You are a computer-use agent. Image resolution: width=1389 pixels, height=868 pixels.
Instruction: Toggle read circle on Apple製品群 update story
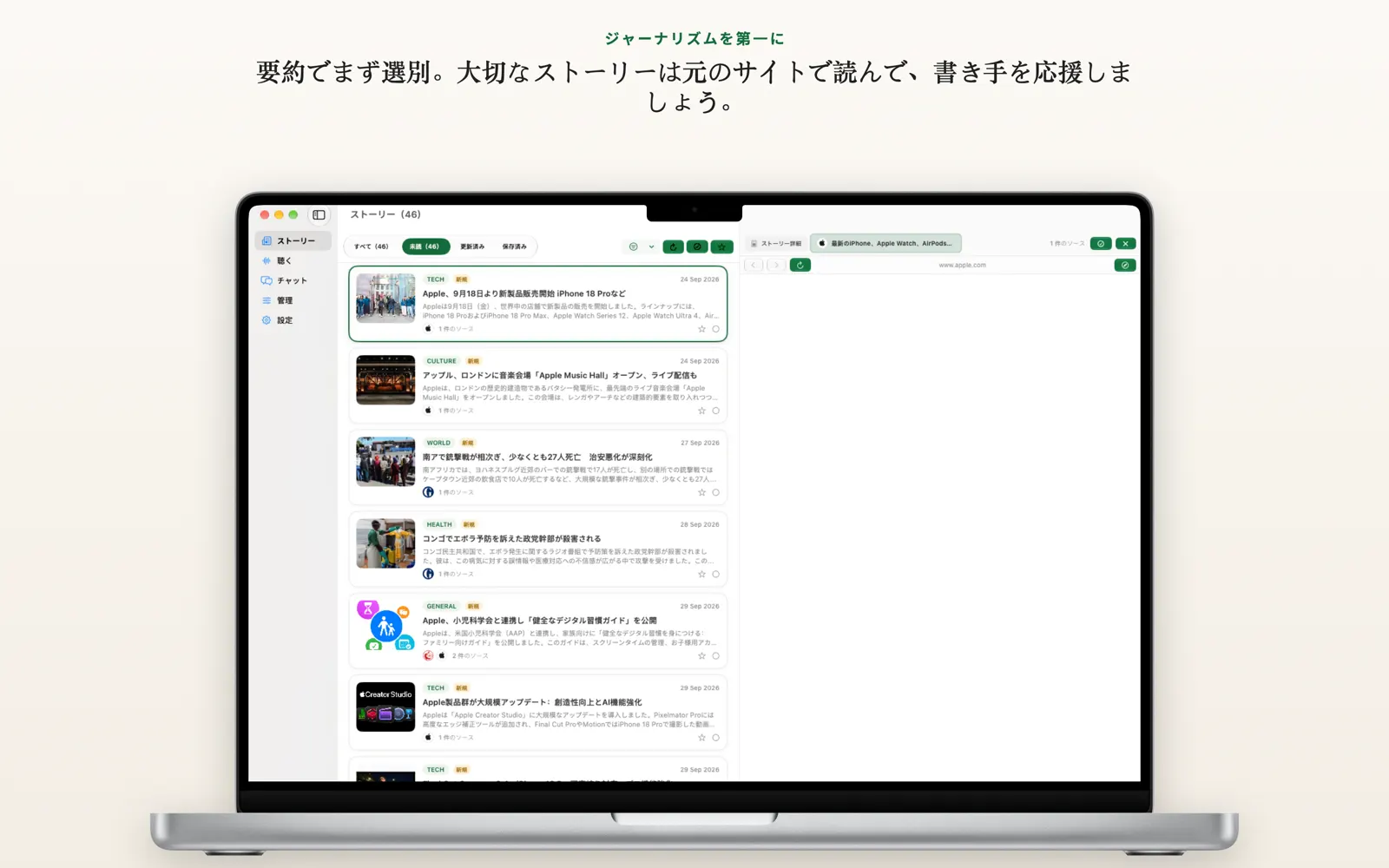(x=716, y=738)
